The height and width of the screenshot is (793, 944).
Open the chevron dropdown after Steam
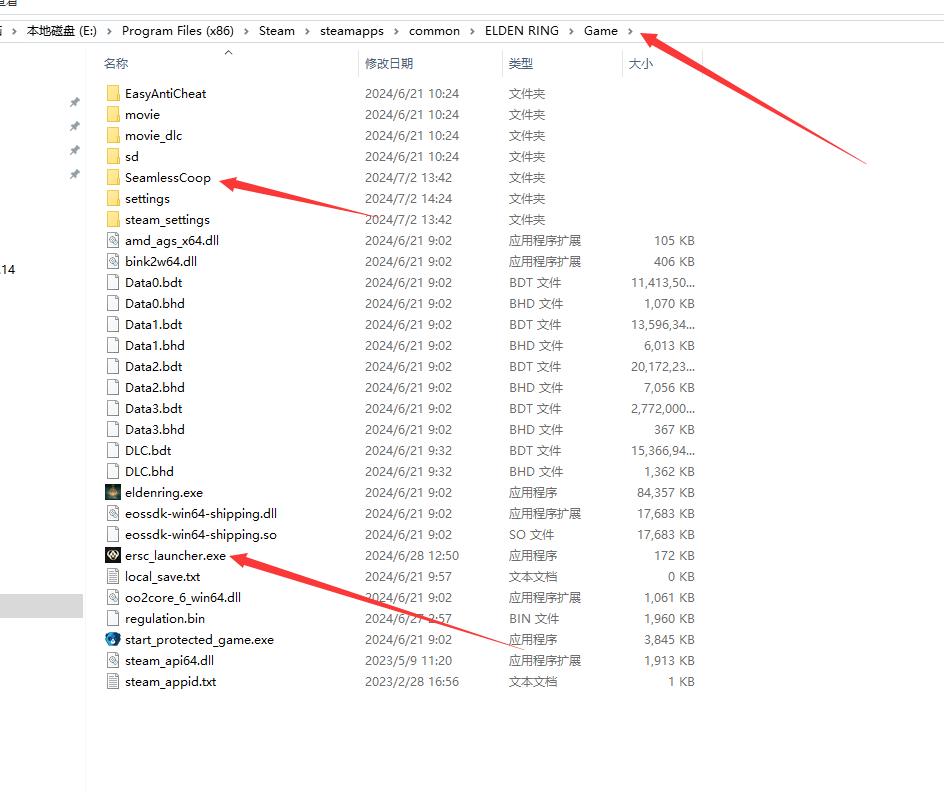pos(307,31)
